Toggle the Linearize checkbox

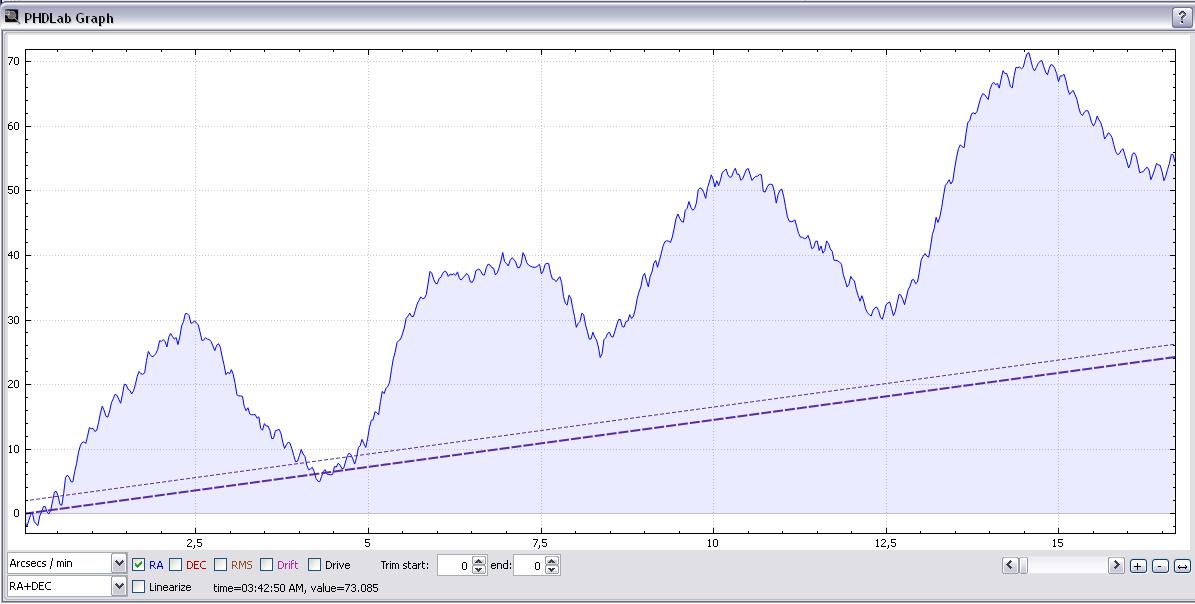[139, 586]
